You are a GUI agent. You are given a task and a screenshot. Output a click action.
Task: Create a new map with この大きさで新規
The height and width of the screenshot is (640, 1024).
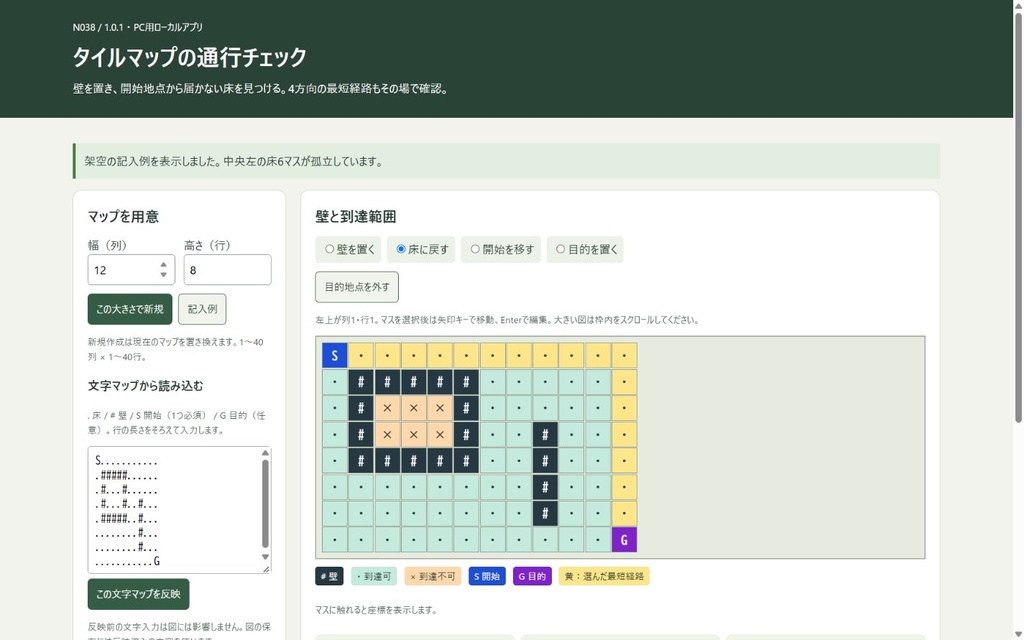pos(130,310)
